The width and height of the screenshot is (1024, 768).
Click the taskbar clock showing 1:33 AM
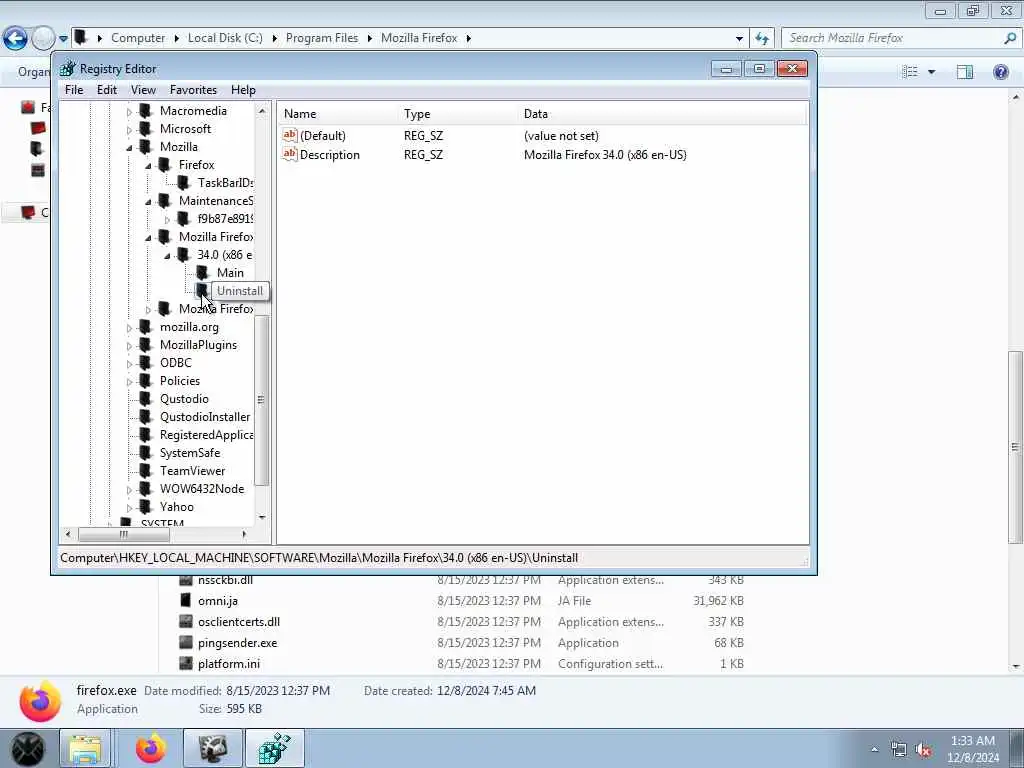point(973,749)
